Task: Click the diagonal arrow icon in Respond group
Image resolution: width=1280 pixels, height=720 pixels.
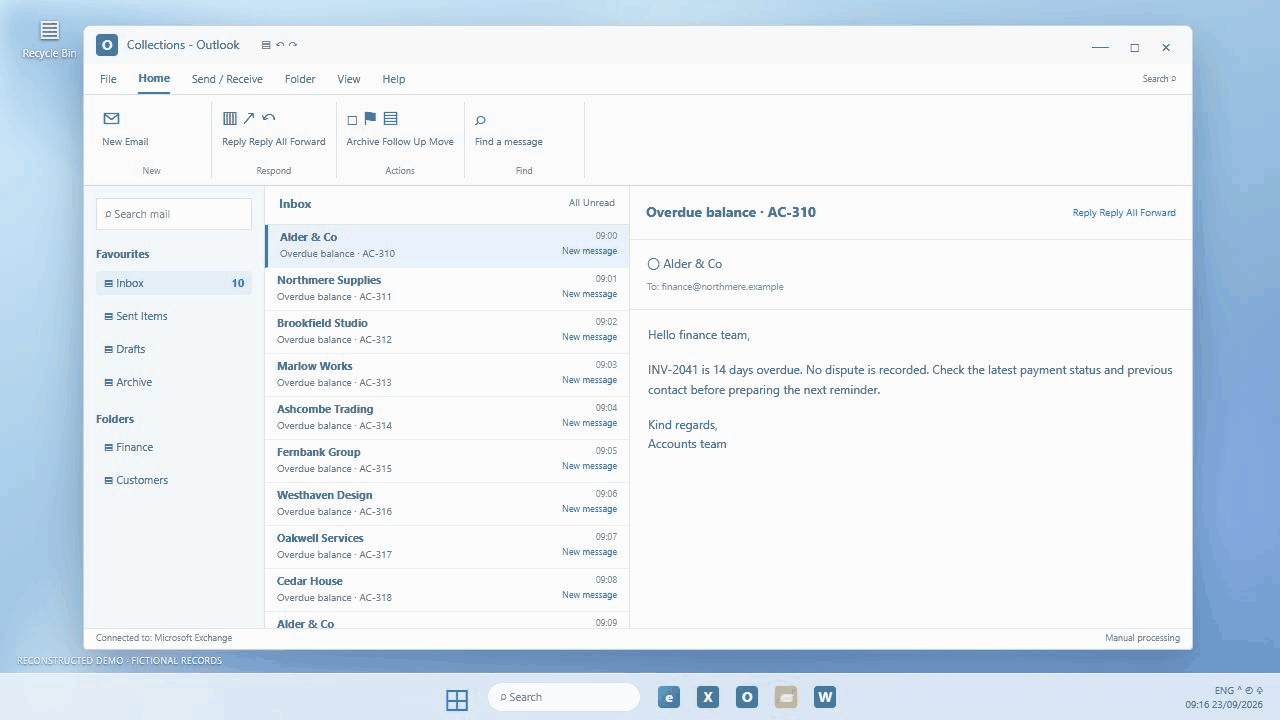Action: coord(249,119)
